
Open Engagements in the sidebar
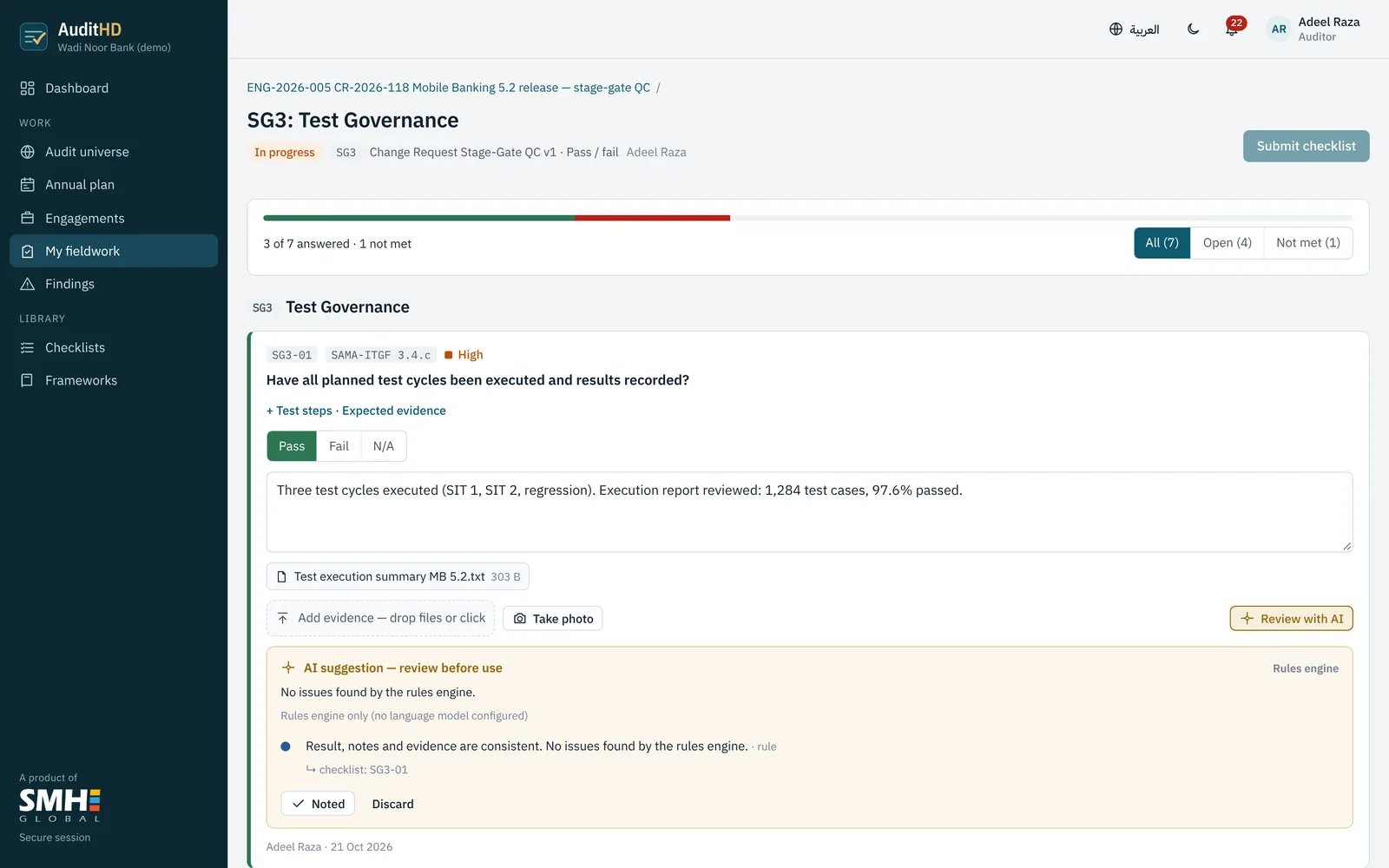click(114, 218)
